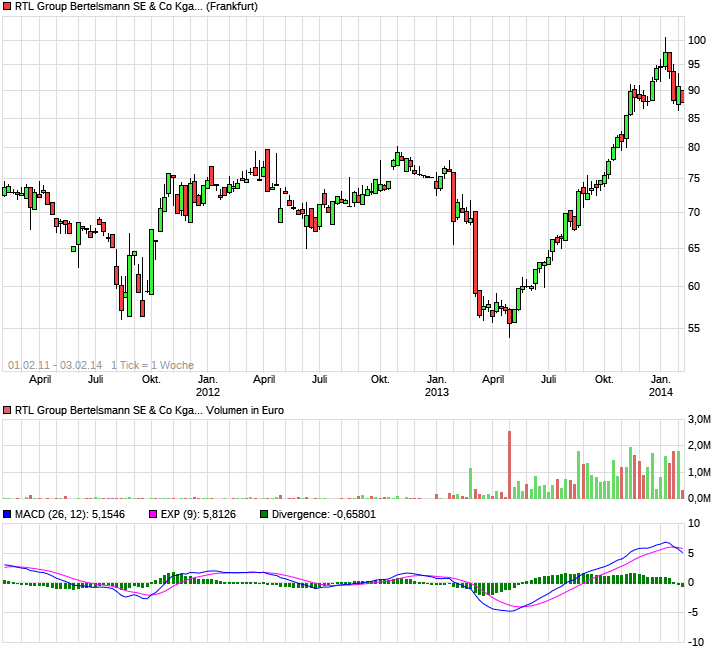This screenshot has height=652, width=726.
Task: Click the '1 Tick = 1 Woche' text
Action: (x=152, y=365)
